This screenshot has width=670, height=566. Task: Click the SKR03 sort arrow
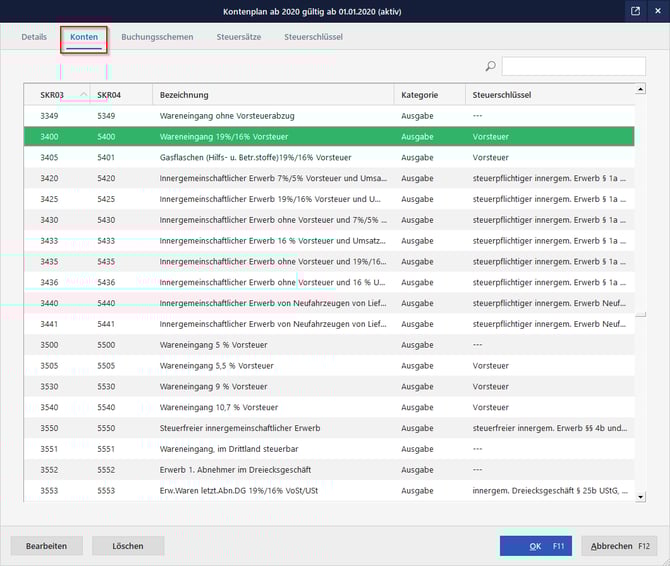tap(84, 94)
